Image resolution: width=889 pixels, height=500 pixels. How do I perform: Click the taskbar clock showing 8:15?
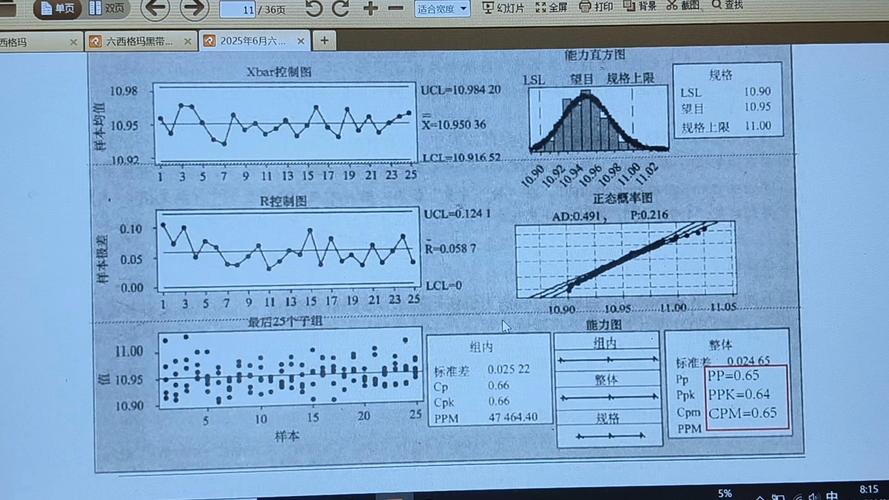[869, 490]
